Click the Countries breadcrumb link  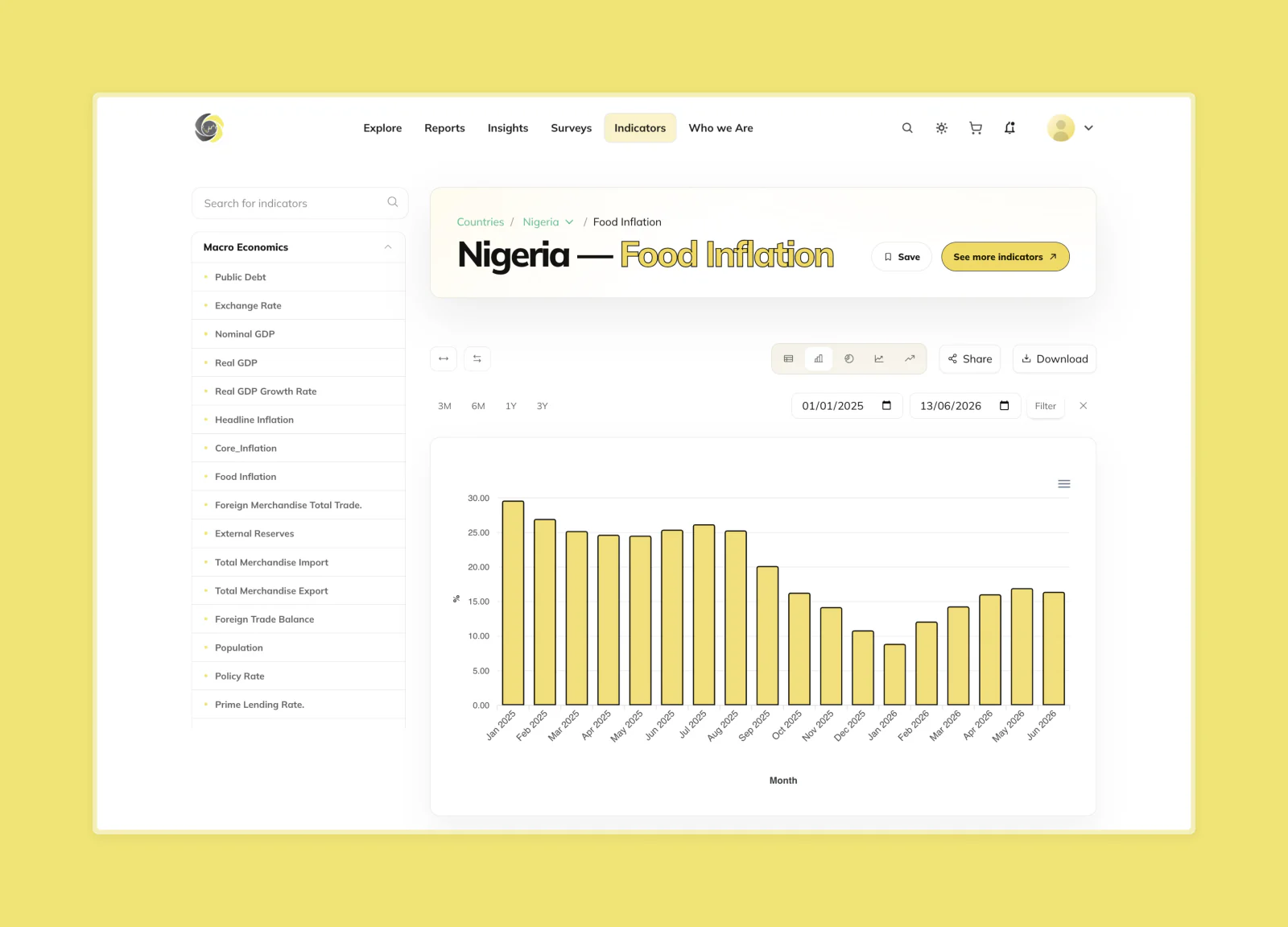click(481, 222)
